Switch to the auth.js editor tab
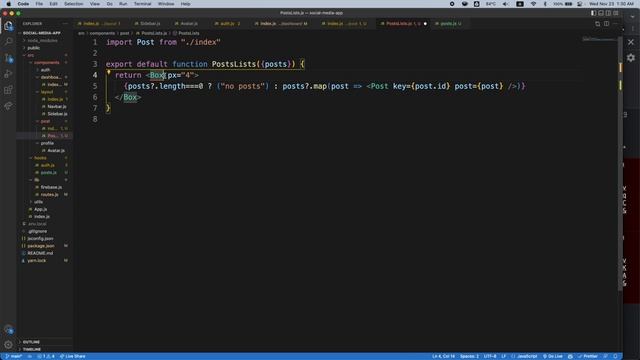Screen dimensions: 640x360 click(227, 24)
